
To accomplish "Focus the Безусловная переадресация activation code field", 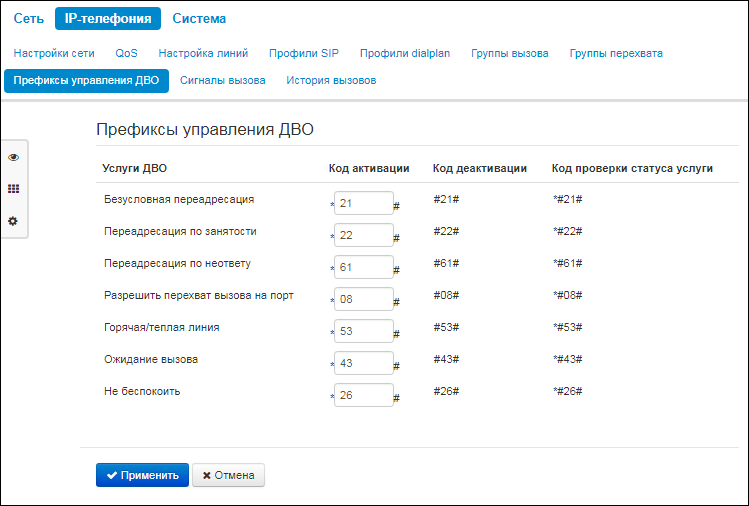I will point(364,203).
